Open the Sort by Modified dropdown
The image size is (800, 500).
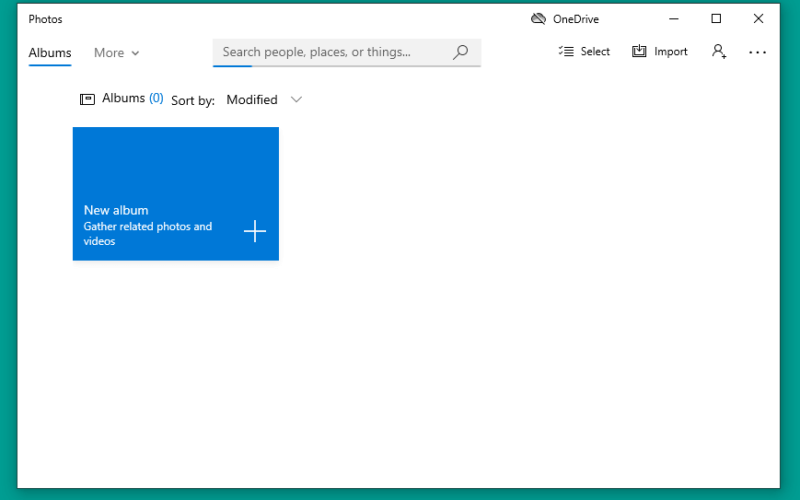point(264,99)
